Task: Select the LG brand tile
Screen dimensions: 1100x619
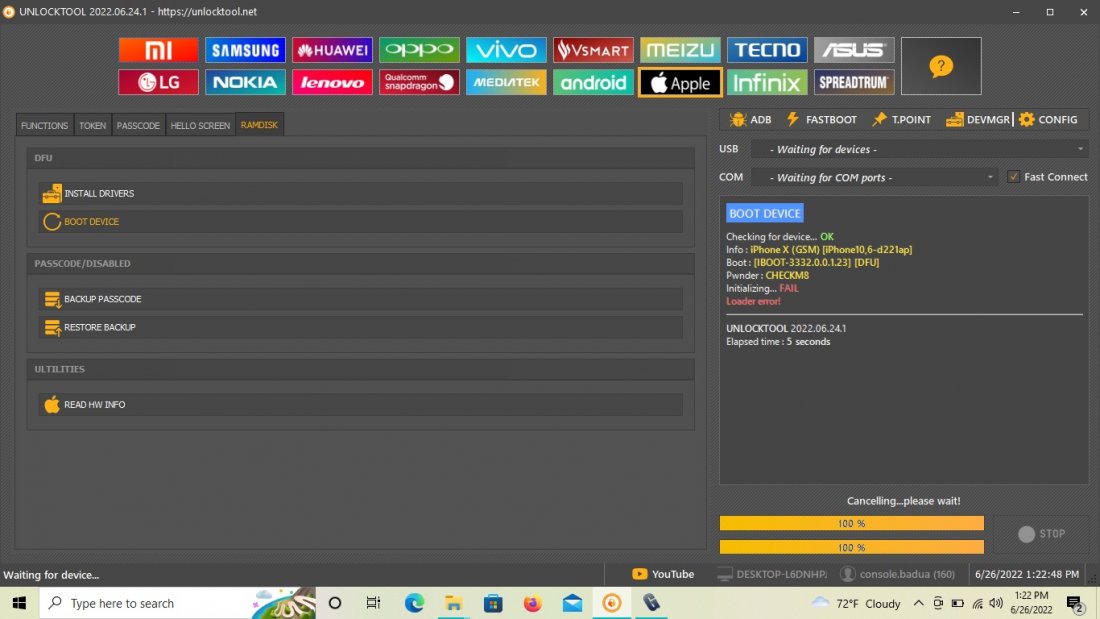Action: [x=158, y=82]
